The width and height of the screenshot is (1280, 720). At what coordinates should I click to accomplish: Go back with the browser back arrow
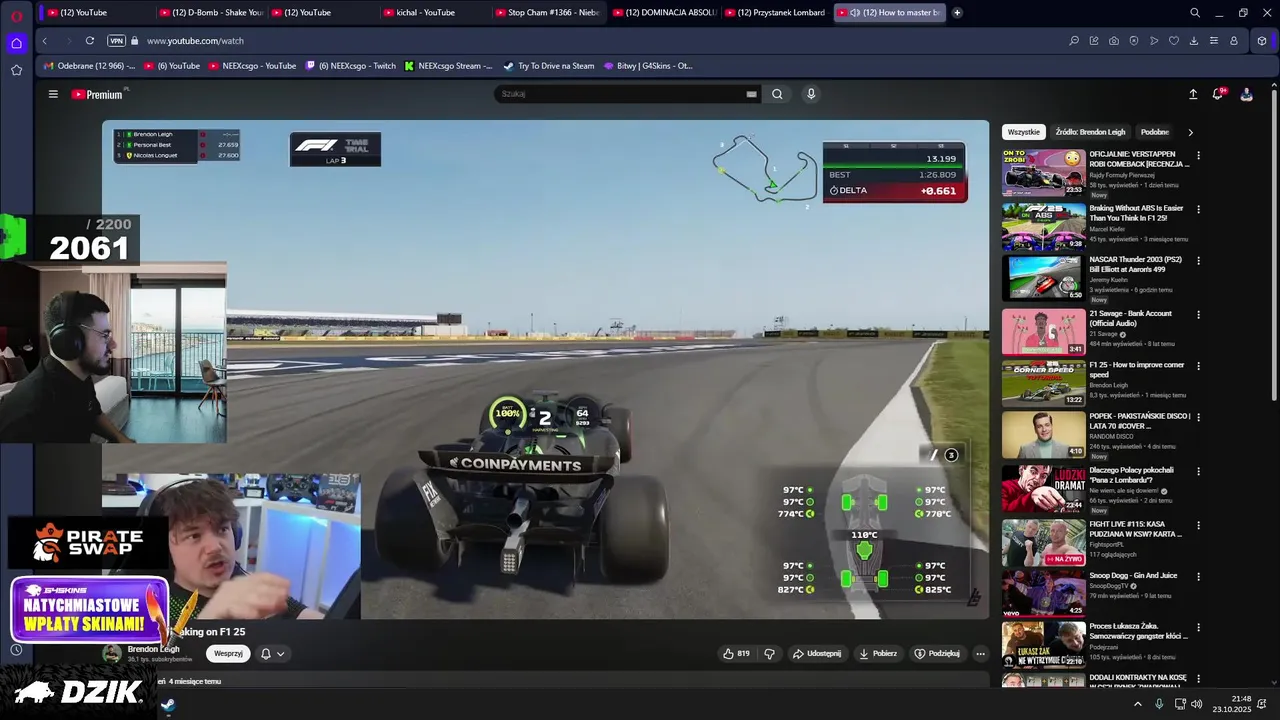pos(44,41)
